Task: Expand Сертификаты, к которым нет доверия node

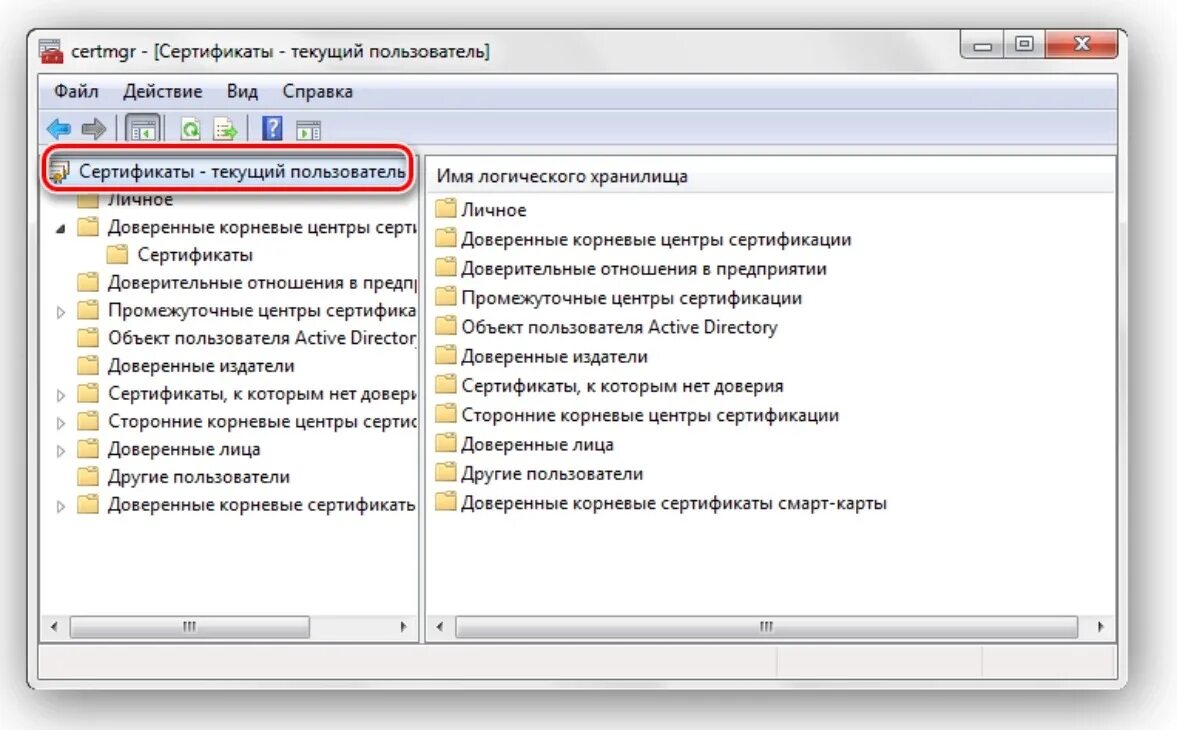Action: tap(61, 395)
